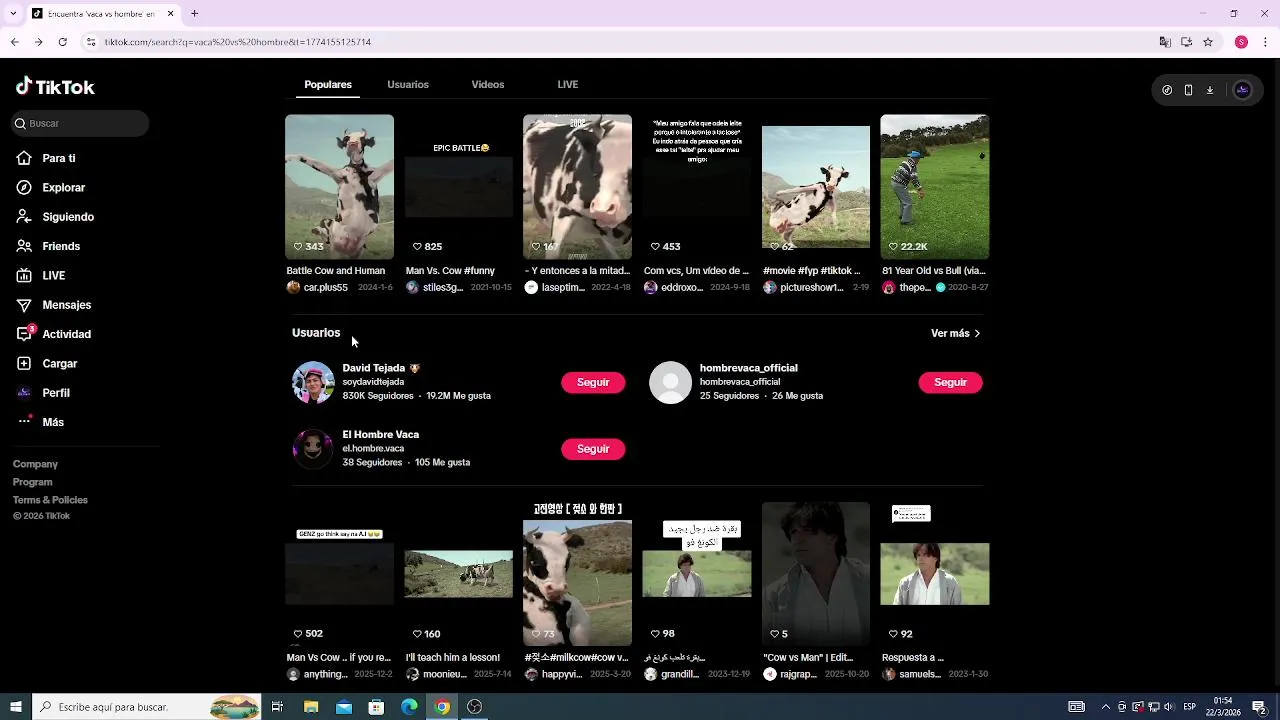Open Task View on taskbar

pos(277,707)
